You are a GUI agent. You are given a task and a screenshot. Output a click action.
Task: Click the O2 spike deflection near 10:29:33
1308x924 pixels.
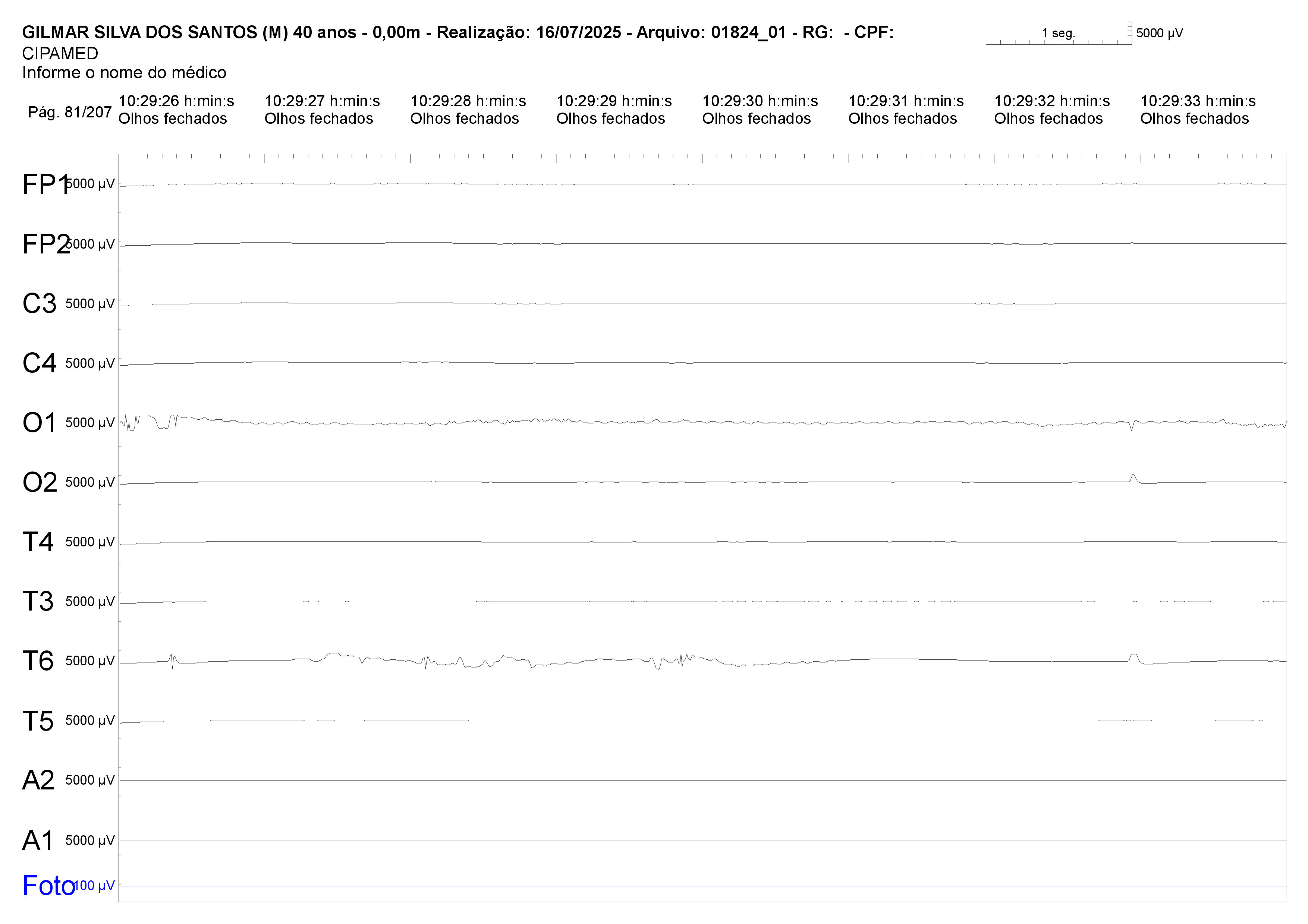(x=1134, y=479)
